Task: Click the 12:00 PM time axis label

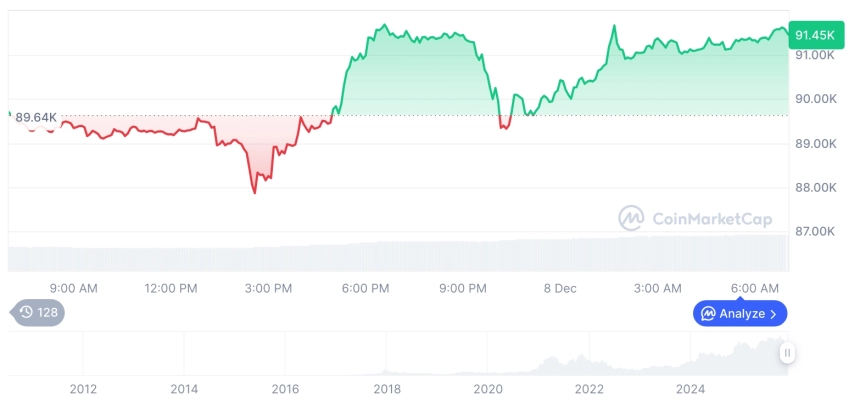Action: (x=171, y=289)
